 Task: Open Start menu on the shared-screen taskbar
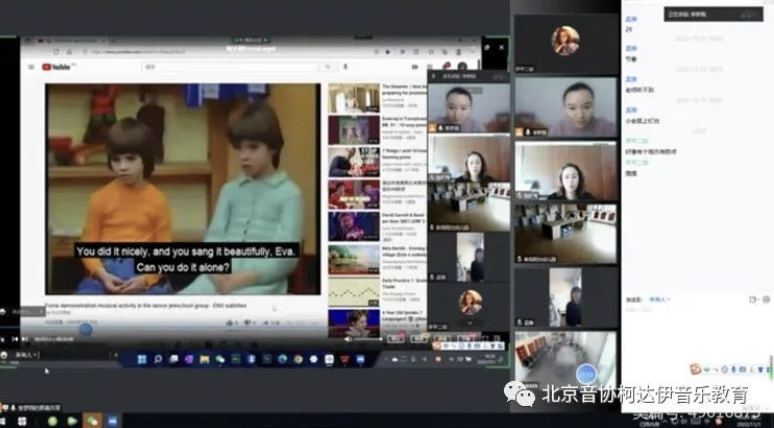click(x=142, y=359)
